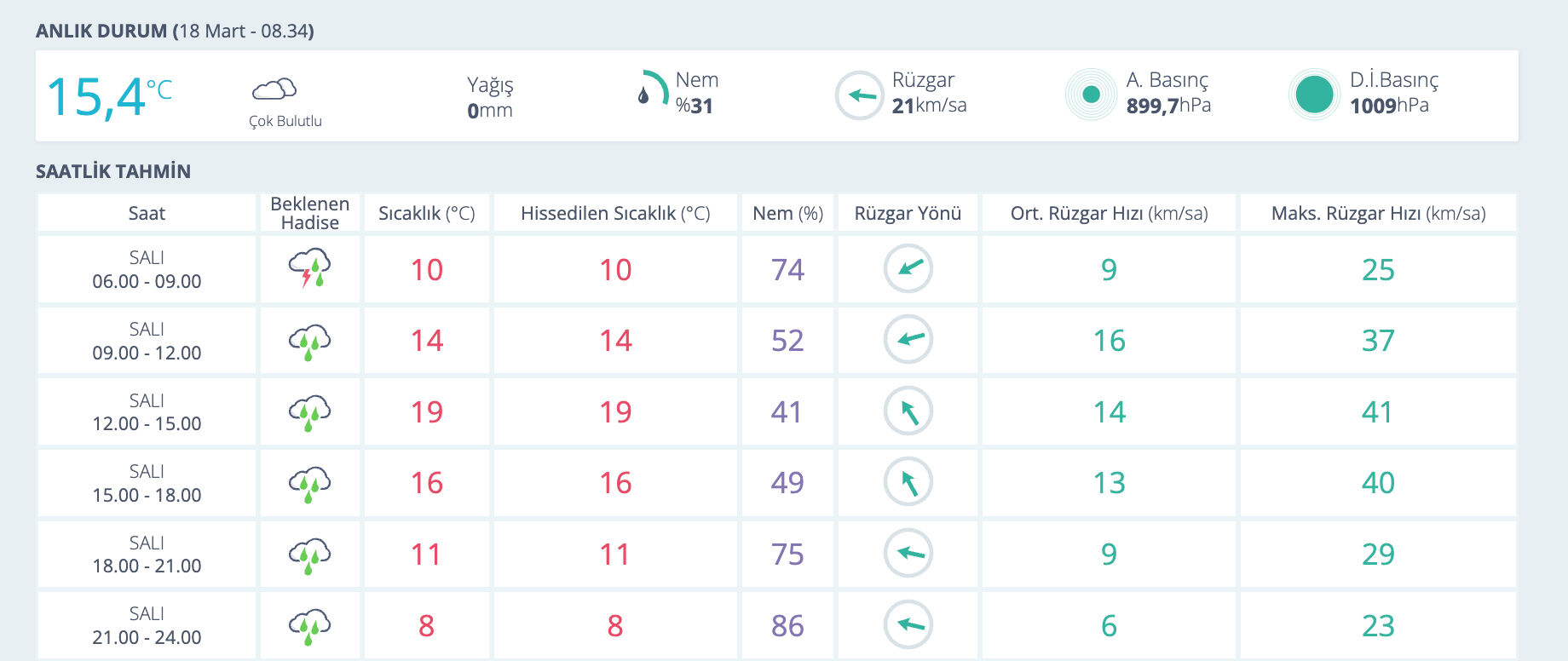Click the D.İ.Basınç solid circle icon
Viewport: 1568px width, 661px height.
point(1314,95)
